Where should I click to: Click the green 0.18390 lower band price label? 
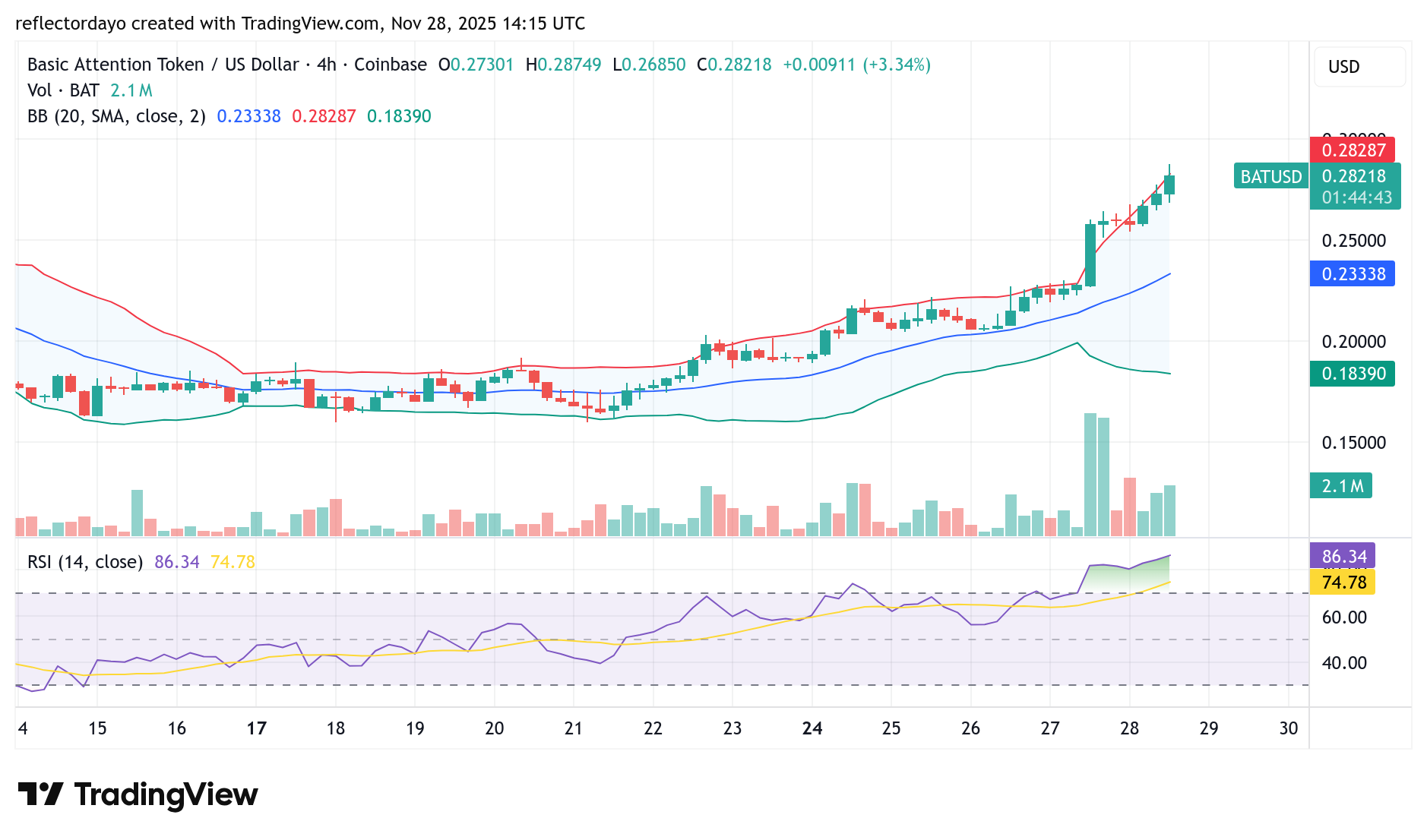(1353, 374)
